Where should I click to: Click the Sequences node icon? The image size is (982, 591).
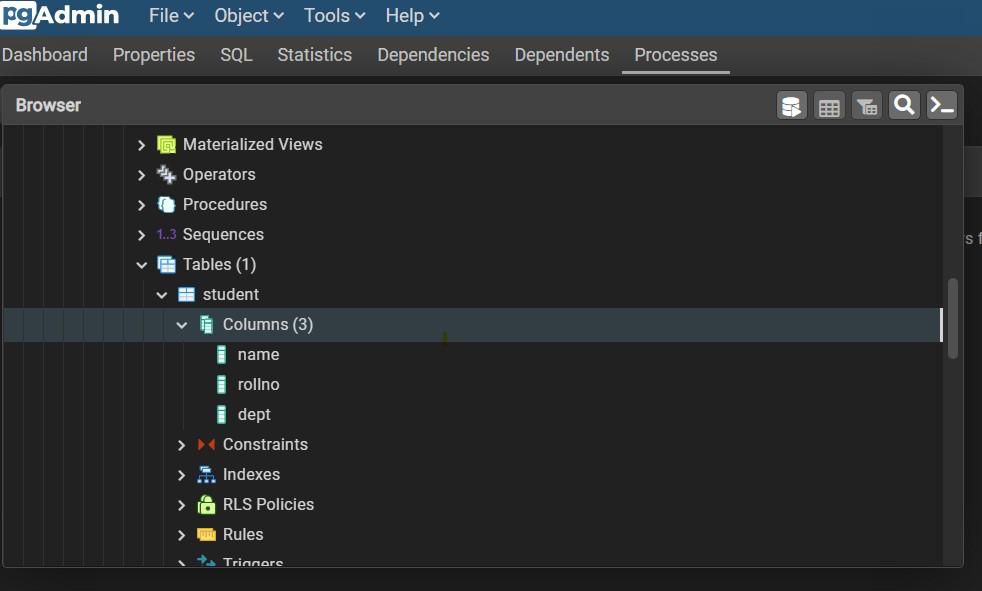pyautogui.click(x=166, y=234)
